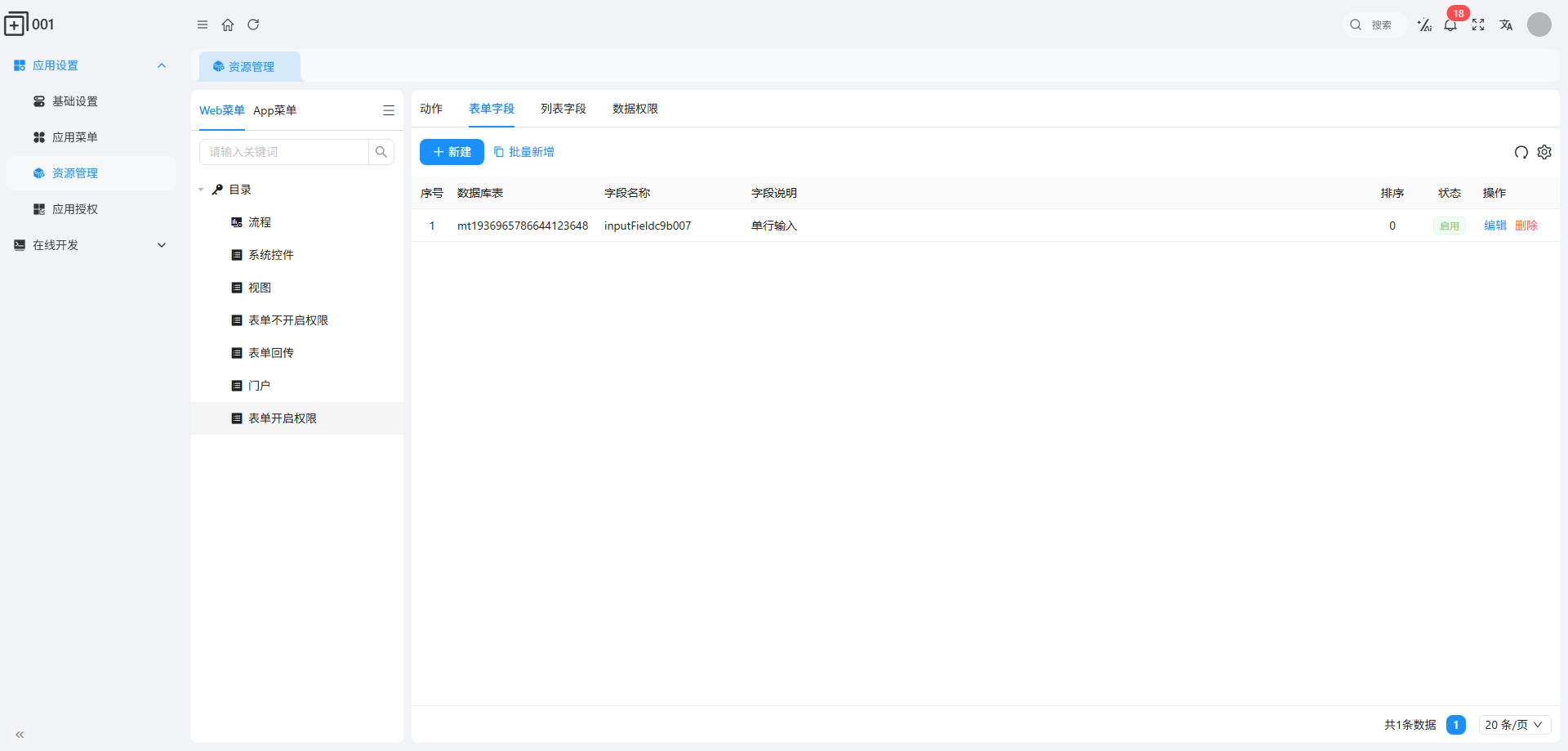Click the 编辑 link in the first row
This screenshot has height=751, width=1568.
click(1494, 226)
